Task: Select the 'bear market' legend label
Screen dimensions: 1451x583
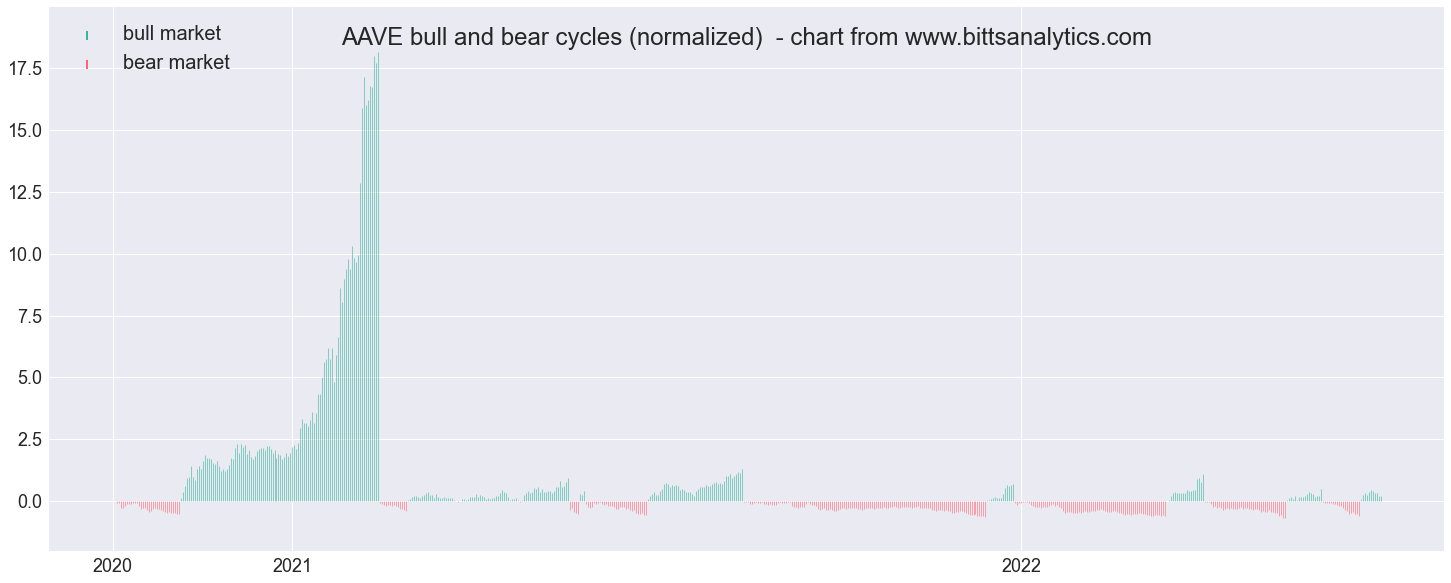Action: [x=176, y=62]
